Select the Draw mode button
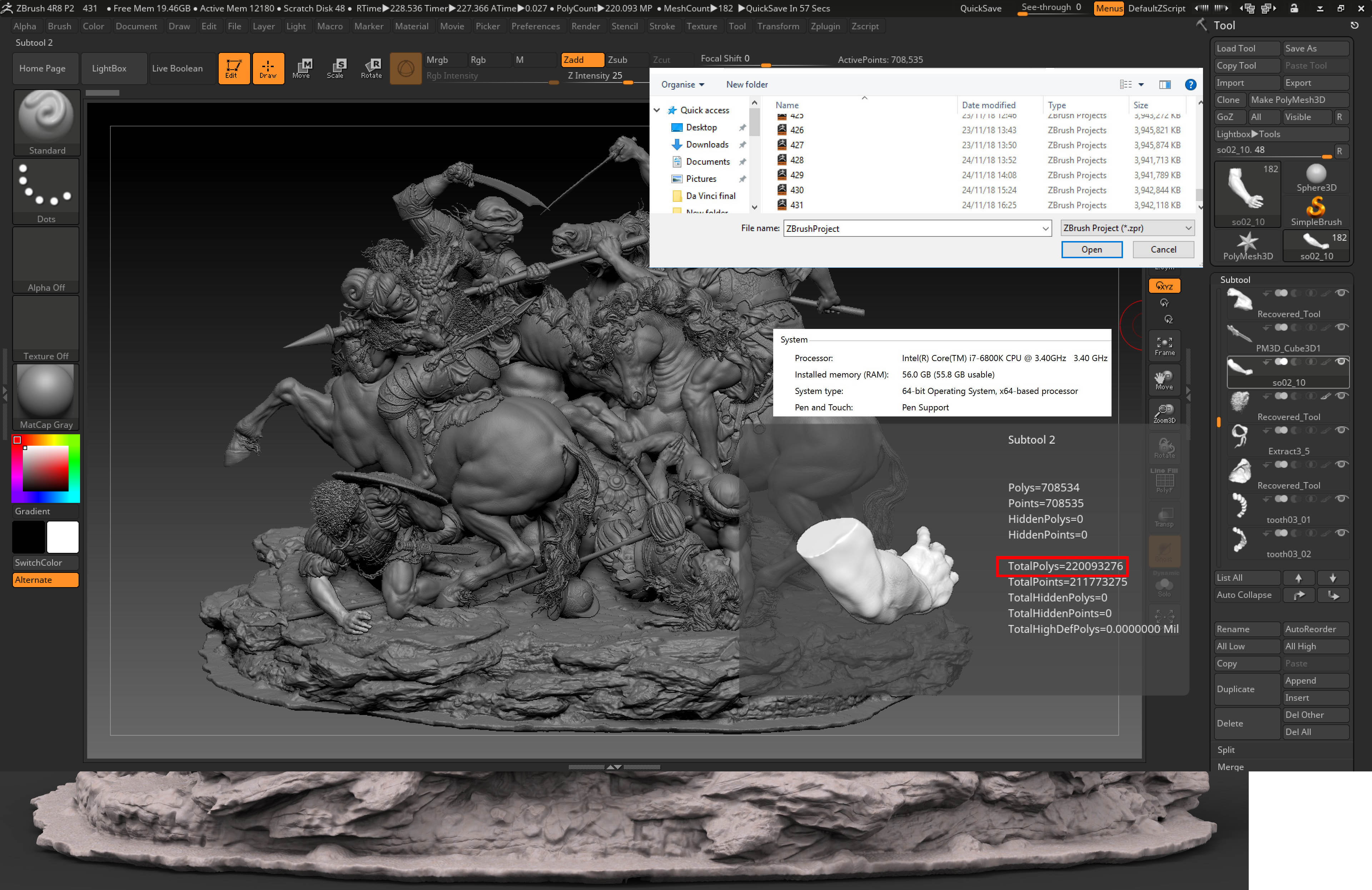The height and width of the screenshot is (890, 1372). (x=268, y=69)
